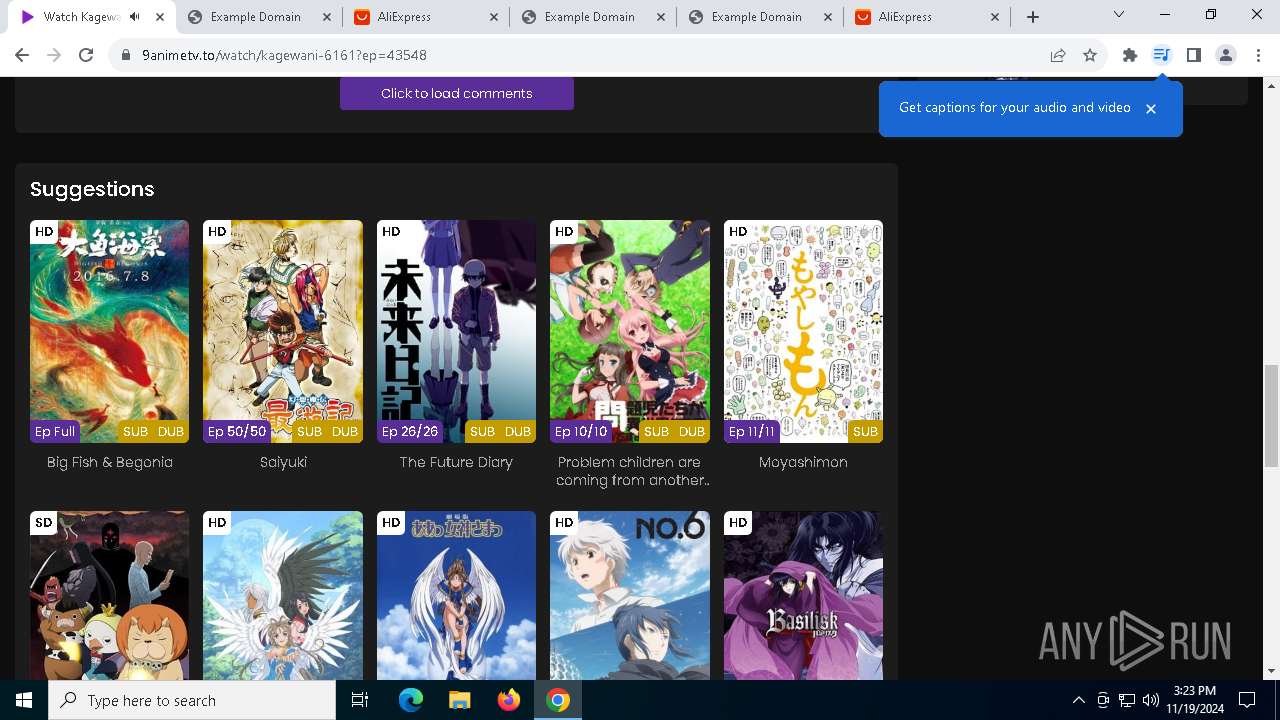Go forward to the next page

click(54, 55)
